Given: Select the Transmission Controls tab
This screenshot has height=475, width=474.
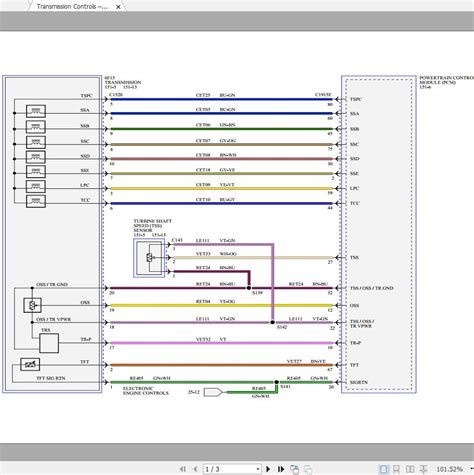Looking at the screenshot, I should click(x=72, y=6).
